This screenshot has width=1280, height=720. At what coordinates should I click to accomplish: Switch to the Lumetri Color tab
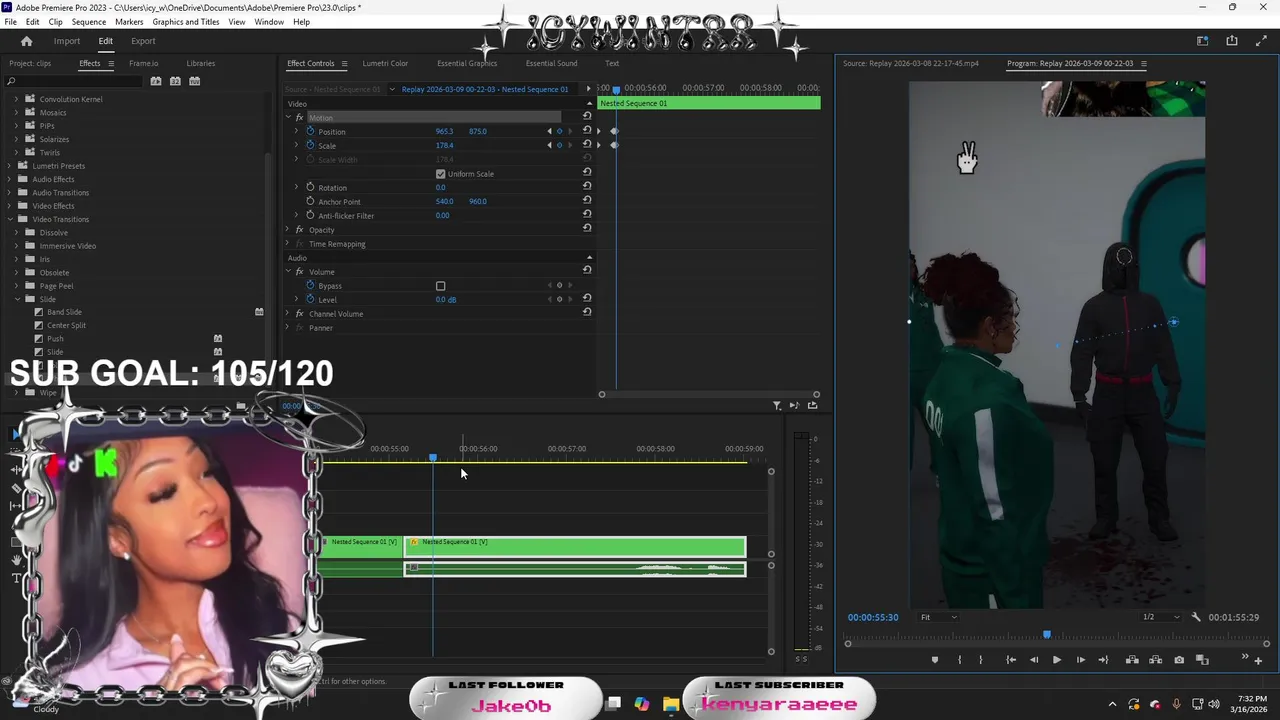385,63
